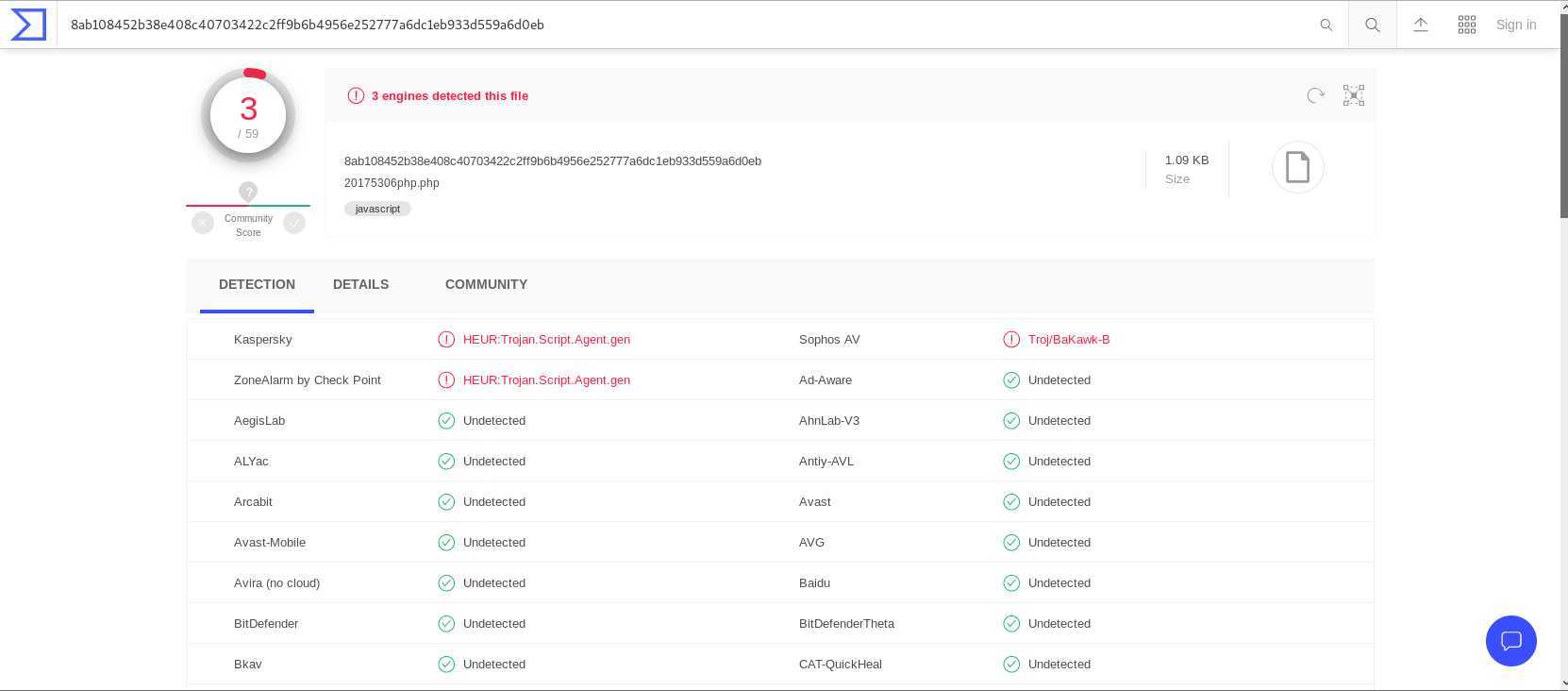Click the AVG undetected checkmark icon

click(1011, 542)
